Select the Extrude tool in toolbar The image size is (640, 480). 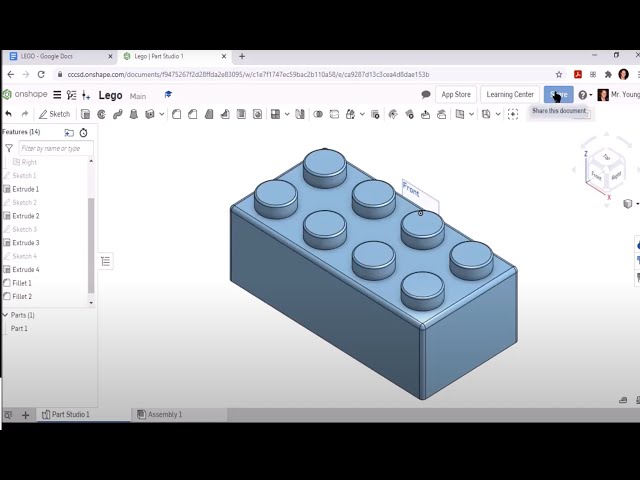[85, 114]
